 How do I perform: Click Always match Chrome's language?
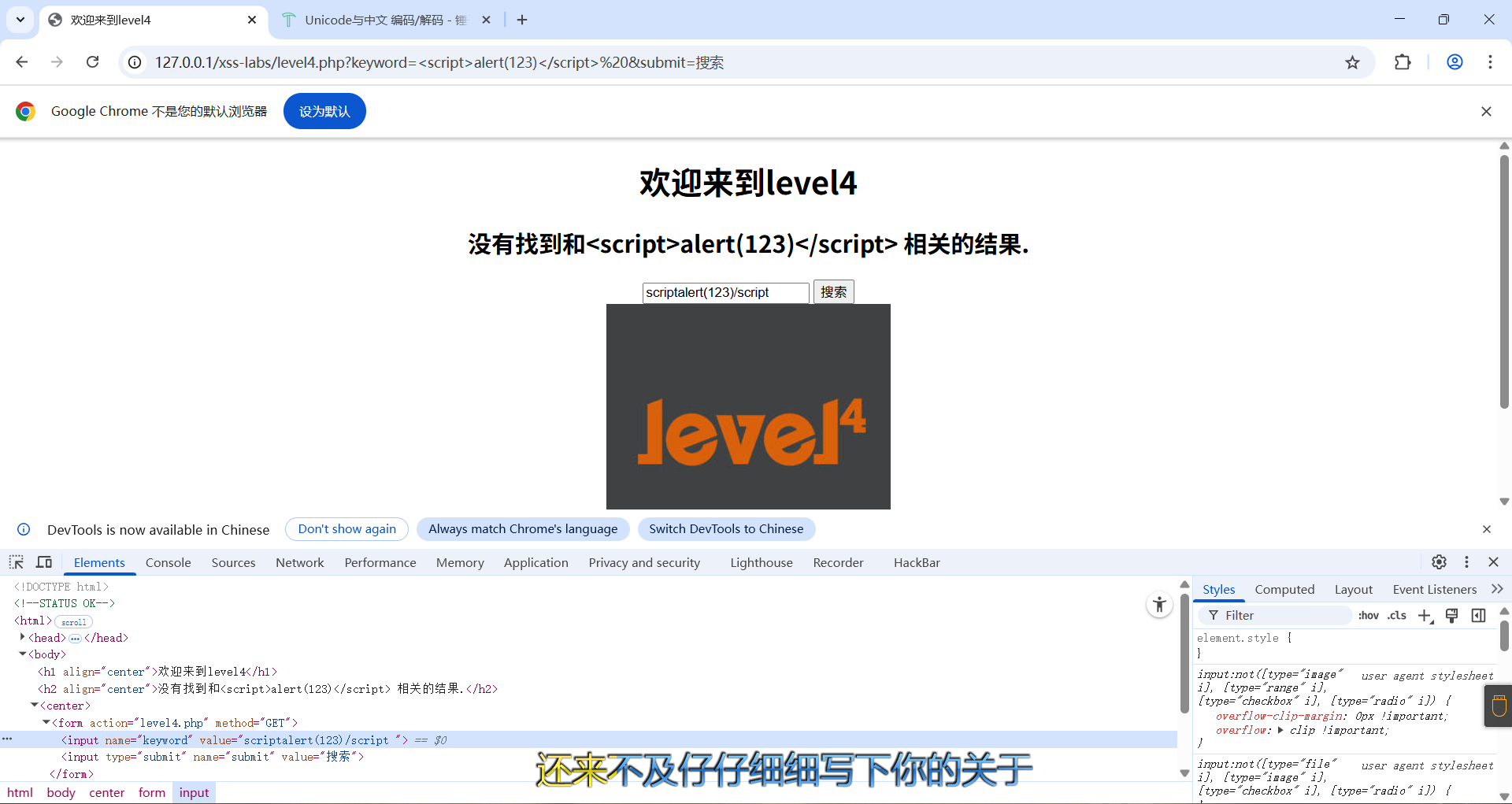tap(523, 529)
